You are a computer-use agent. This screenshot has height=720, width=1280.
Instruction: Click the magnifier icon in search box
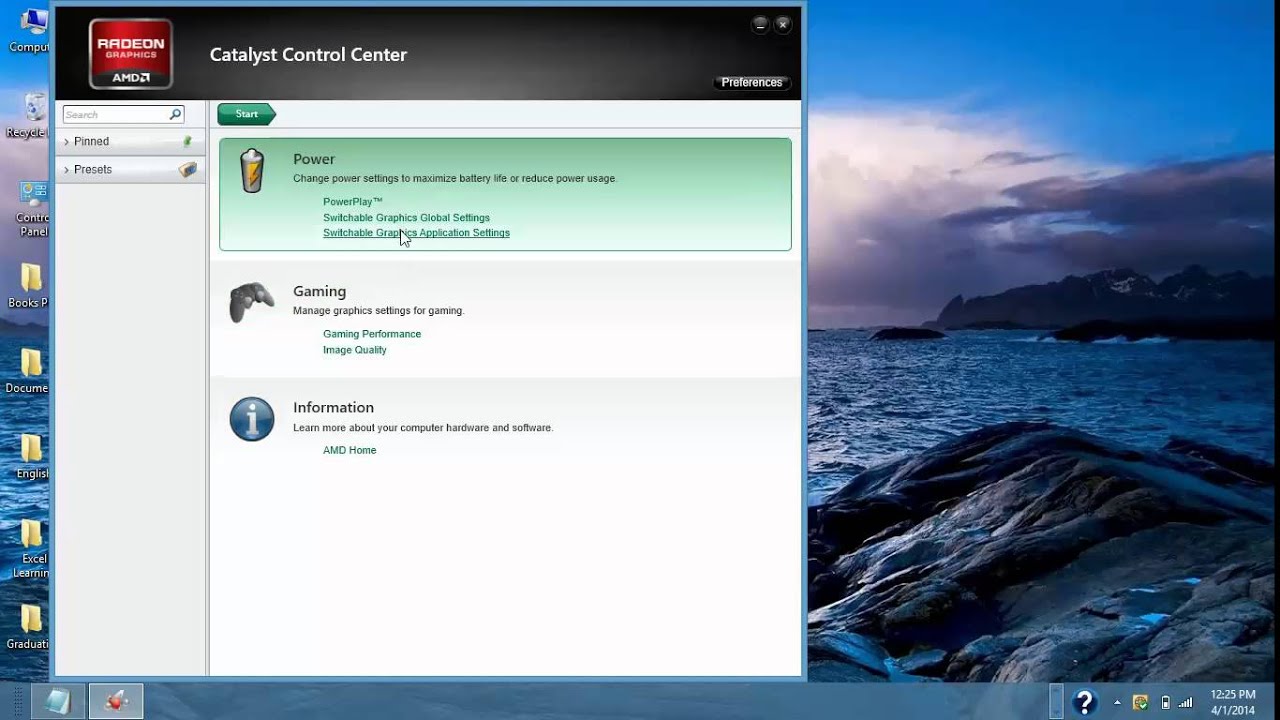pos(175,114)
